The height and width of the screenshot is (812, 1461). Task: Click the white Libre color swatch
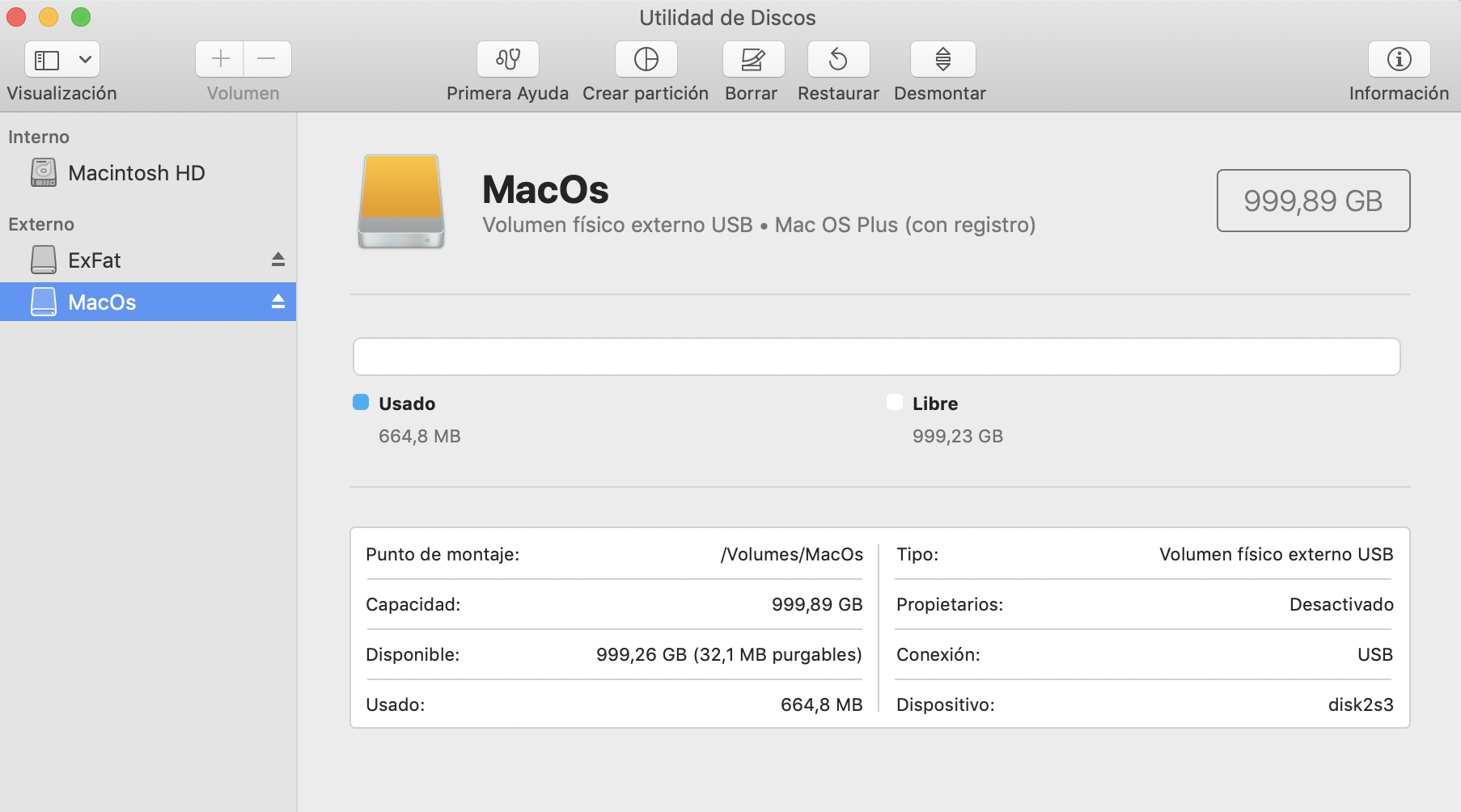point(895,403)
